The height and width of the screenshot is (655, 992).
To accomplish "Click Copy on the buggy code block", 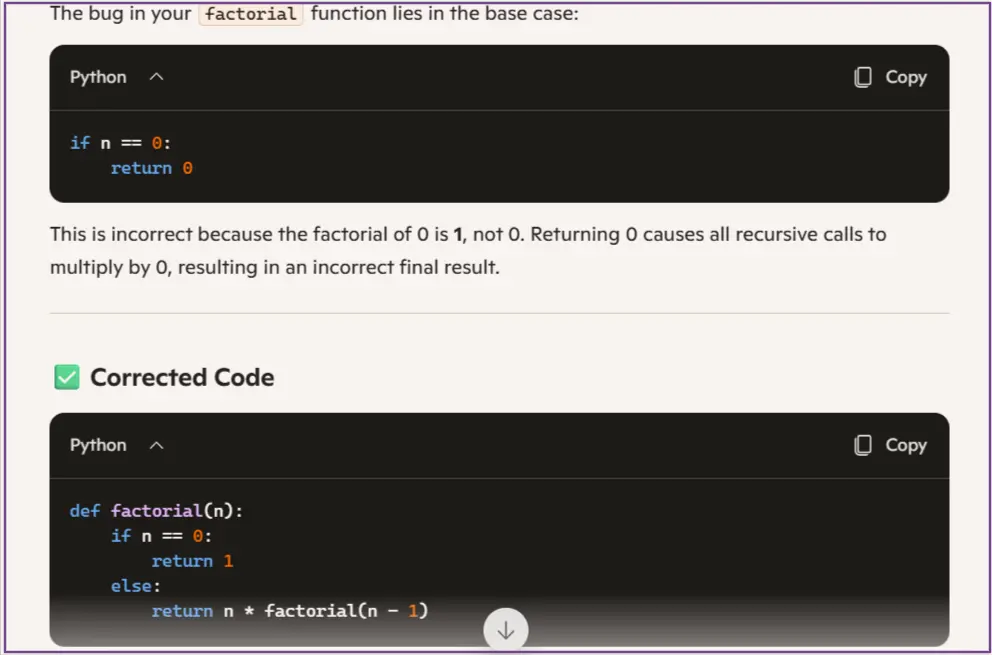I will coord(889,77).
